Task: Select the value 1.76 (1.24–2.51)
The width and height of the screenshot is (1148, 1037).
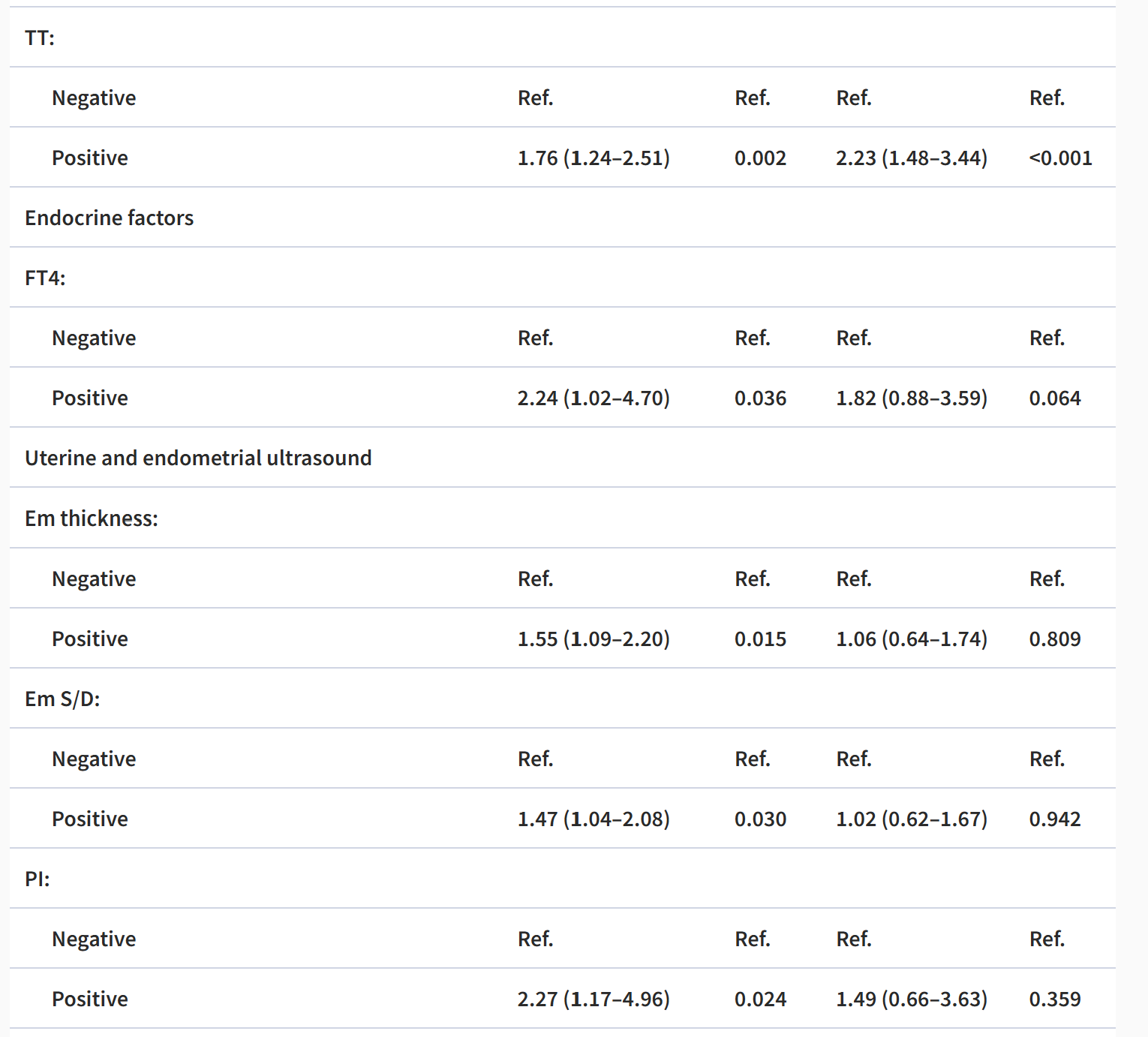Action: coord(593,158)
